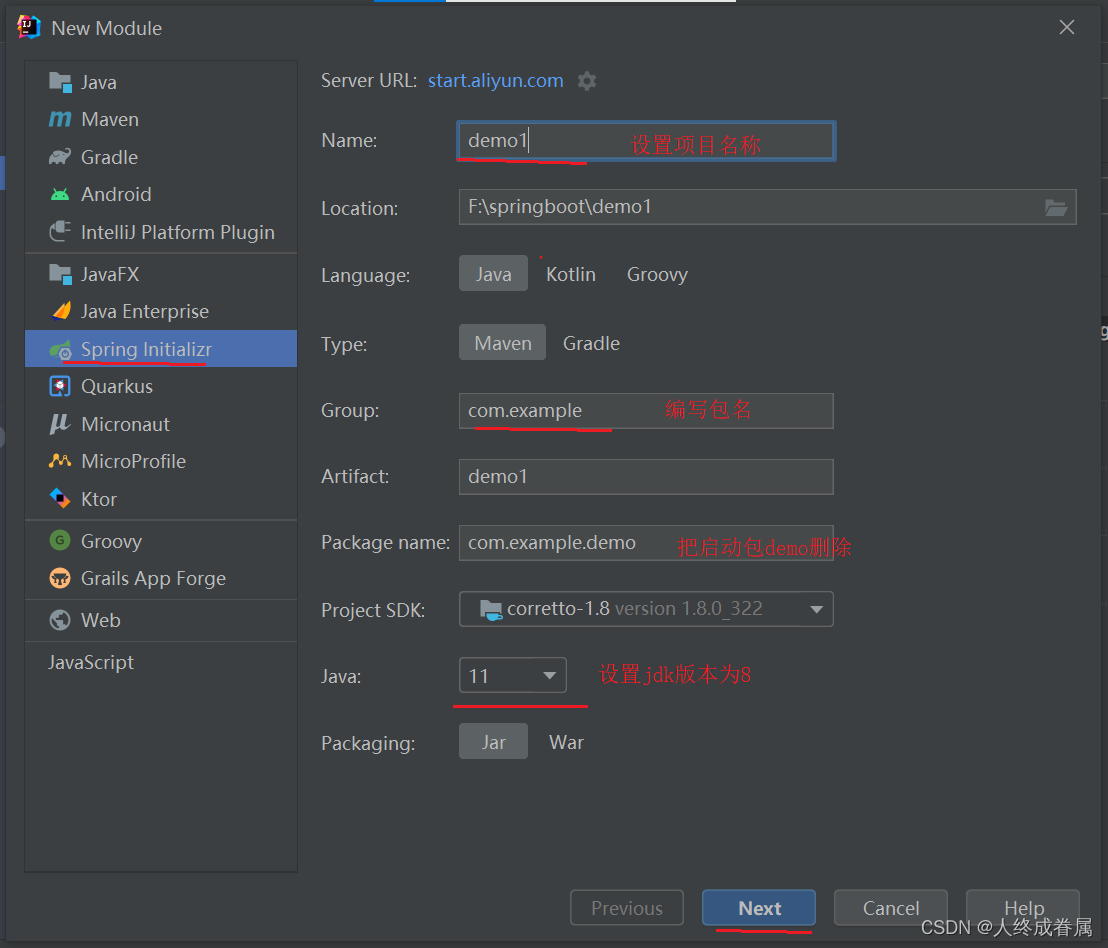The height and width of the screenshot is (948, 1108).
Task: Open start.aliyun.com server URL link
Action: 495,81
